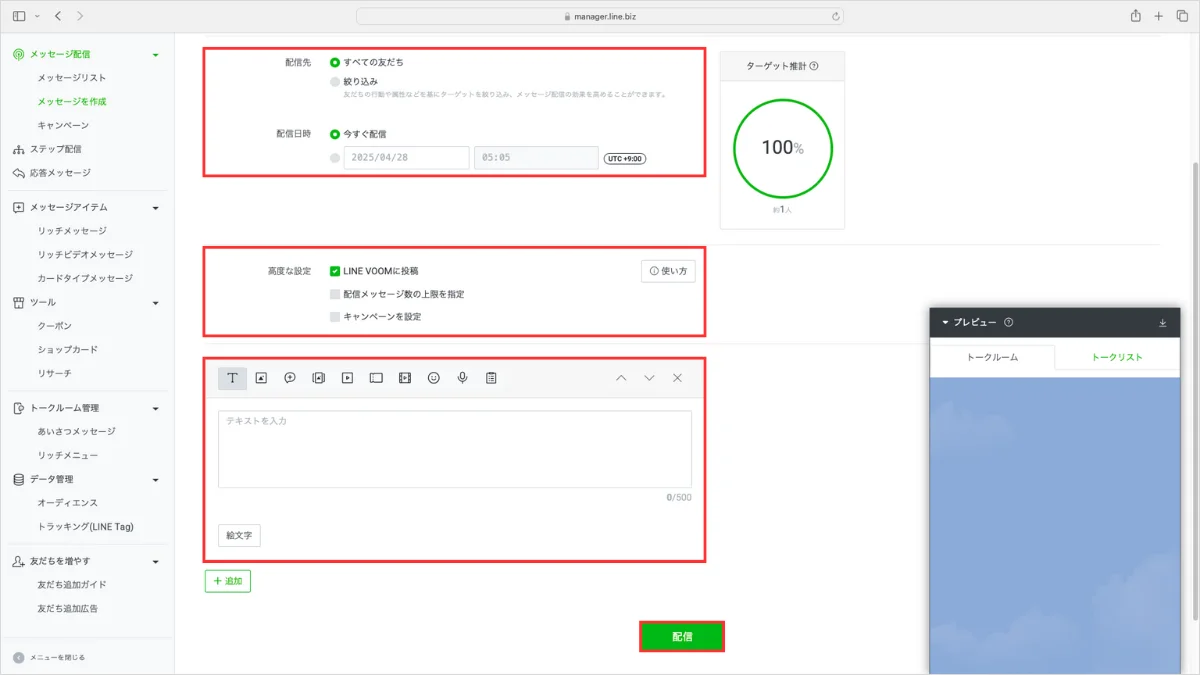1200x675 pixels.
Task: Open メッセージを作成 in sidebar
Action: pos(72,101)
